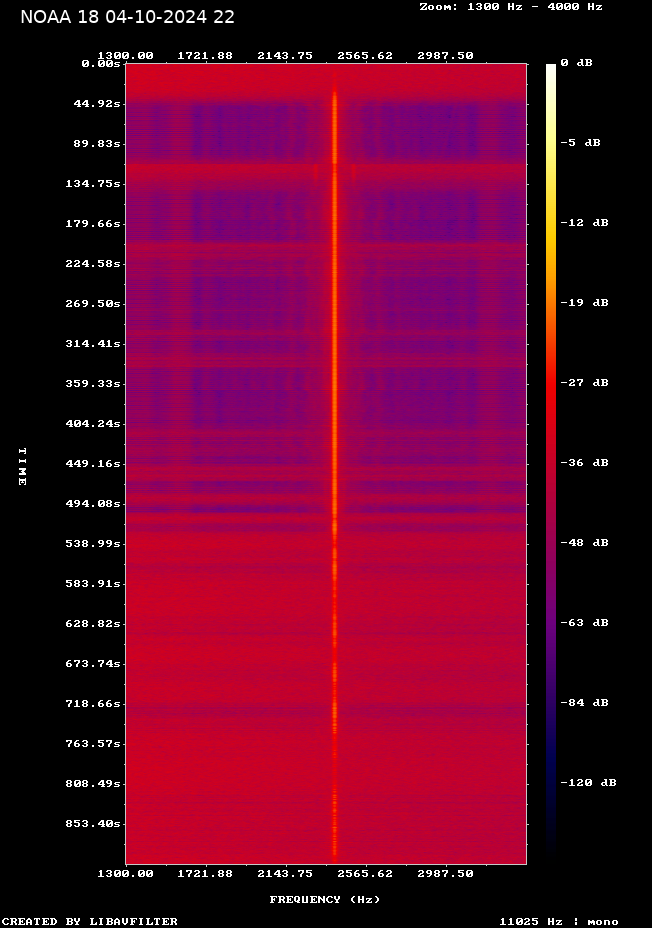Image resolution: width=652 pixels, height=928 pixels.
Task: Click the 1721.88 label on top frequency axis
Action: [205, 55]
